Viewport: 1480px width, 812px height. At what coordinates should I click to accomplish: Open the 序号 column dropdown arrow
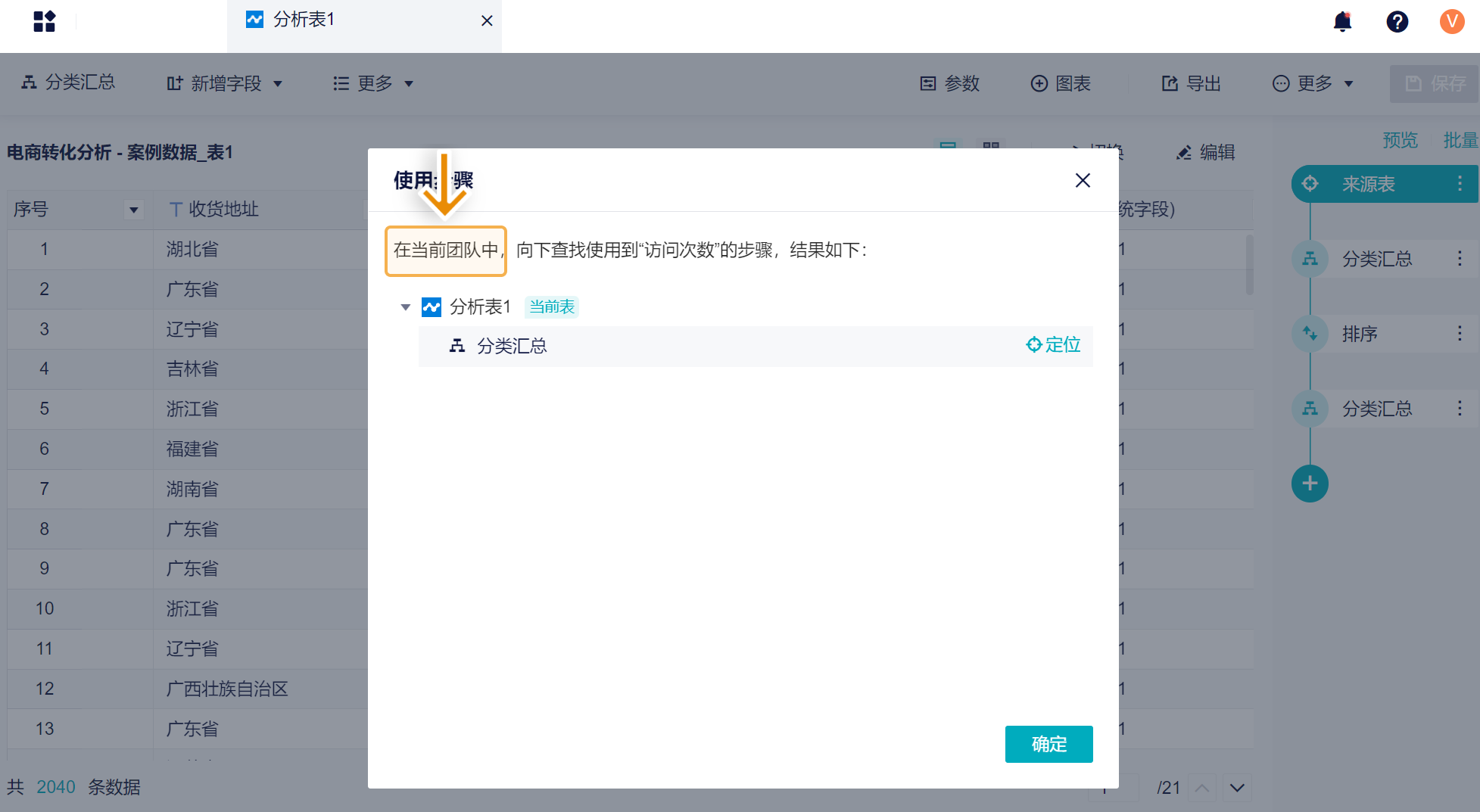click(134, 210)
